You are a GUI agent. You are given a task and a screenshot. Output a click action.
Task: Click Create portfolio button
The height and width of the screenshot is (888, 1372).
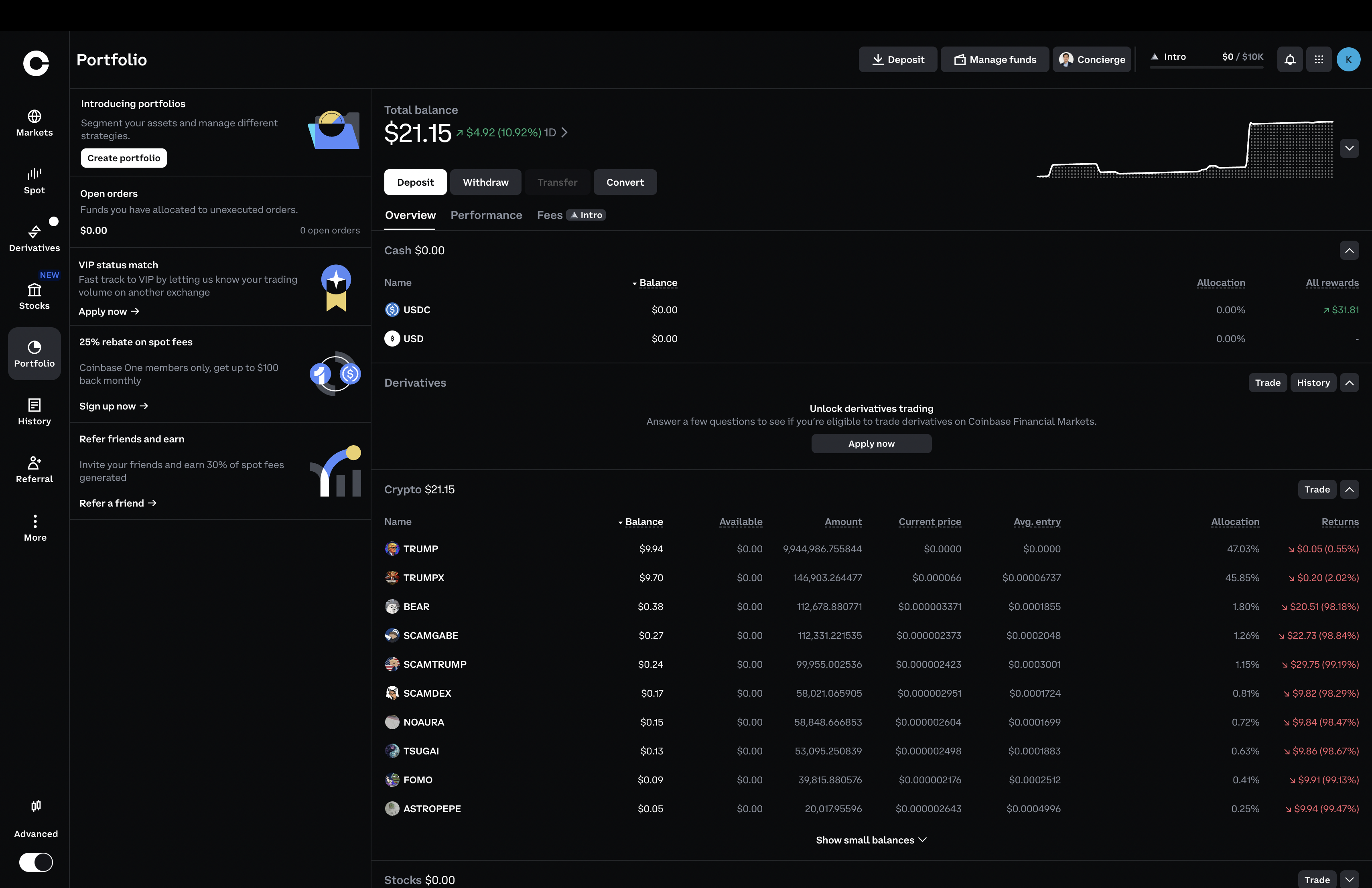[x=124, y=158]
